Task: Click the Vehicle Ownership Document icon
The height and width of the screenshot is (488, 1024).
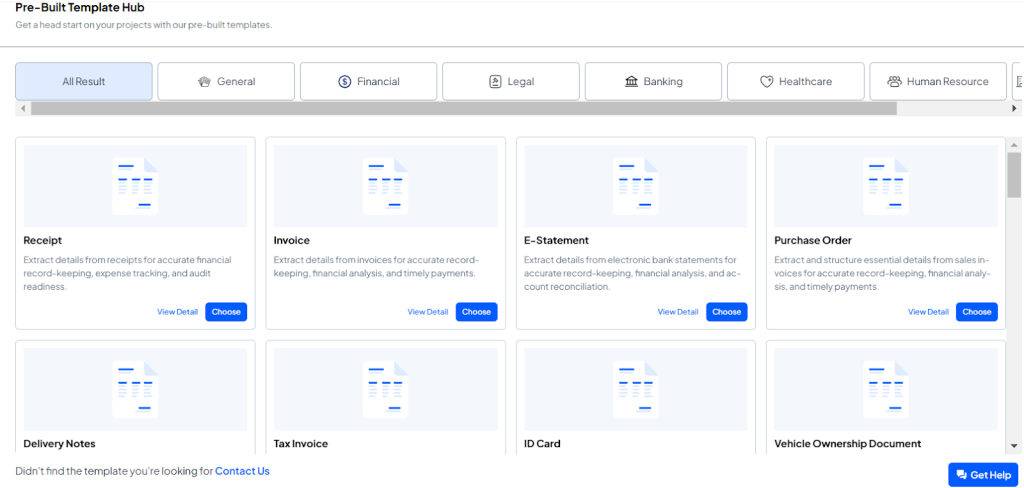Action: 885,388
